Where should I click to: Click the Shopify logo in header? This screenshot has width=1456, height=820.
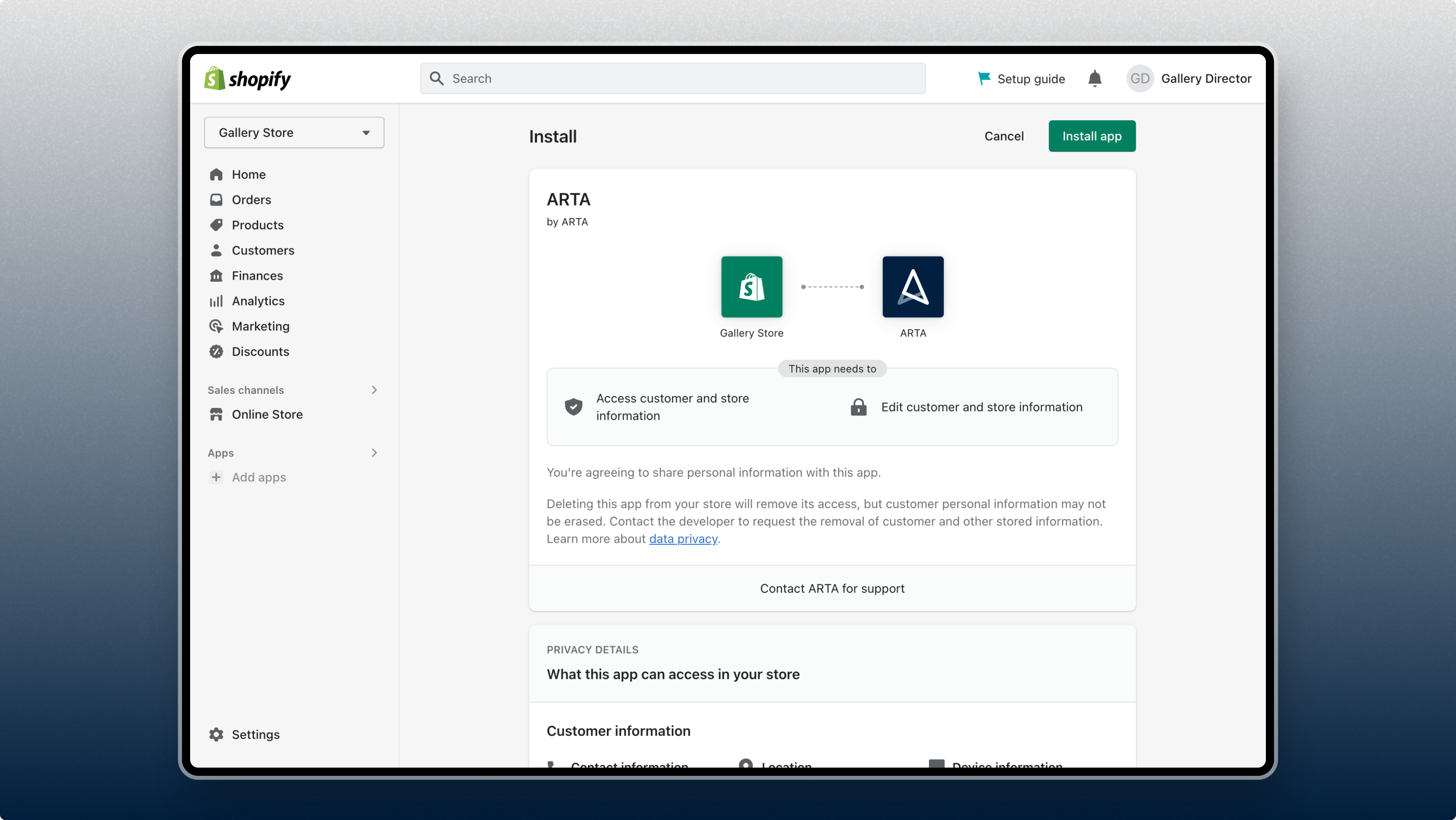click(x=247, y=78)
